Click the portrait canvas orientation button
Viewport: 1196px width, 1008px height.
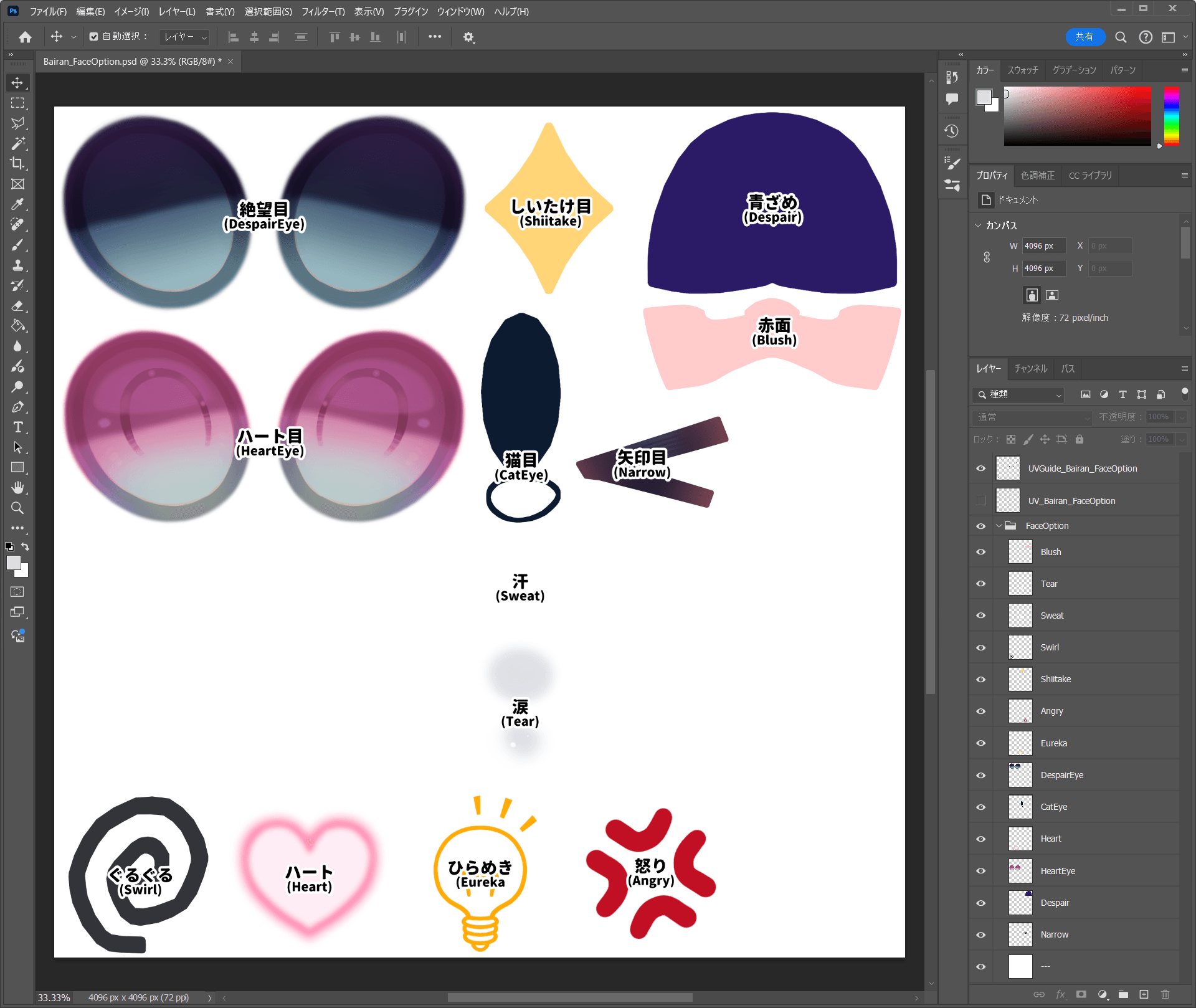1032,295
